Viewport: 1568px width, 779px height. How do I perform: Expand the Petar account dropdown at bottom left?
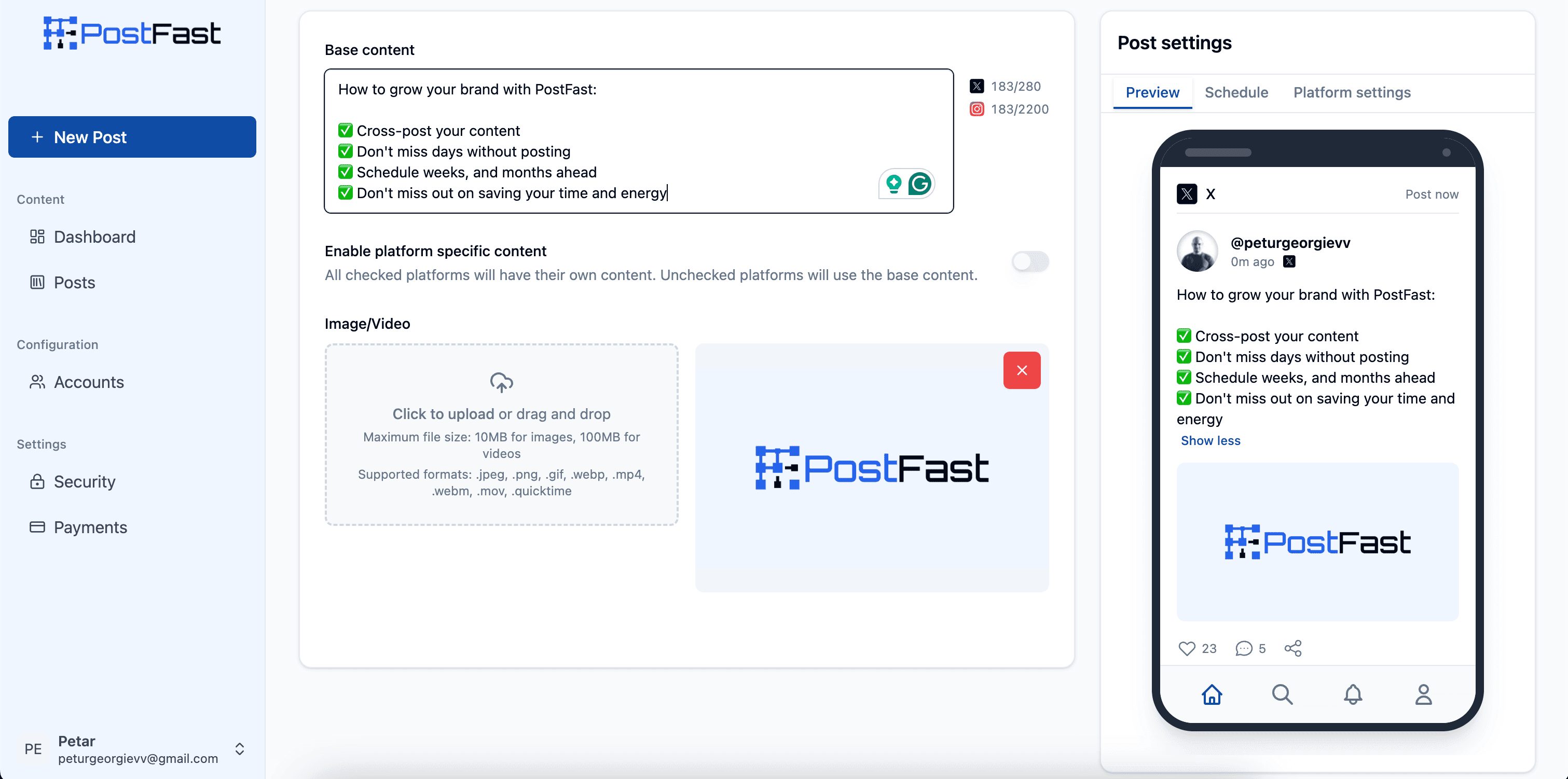[239, 748]
